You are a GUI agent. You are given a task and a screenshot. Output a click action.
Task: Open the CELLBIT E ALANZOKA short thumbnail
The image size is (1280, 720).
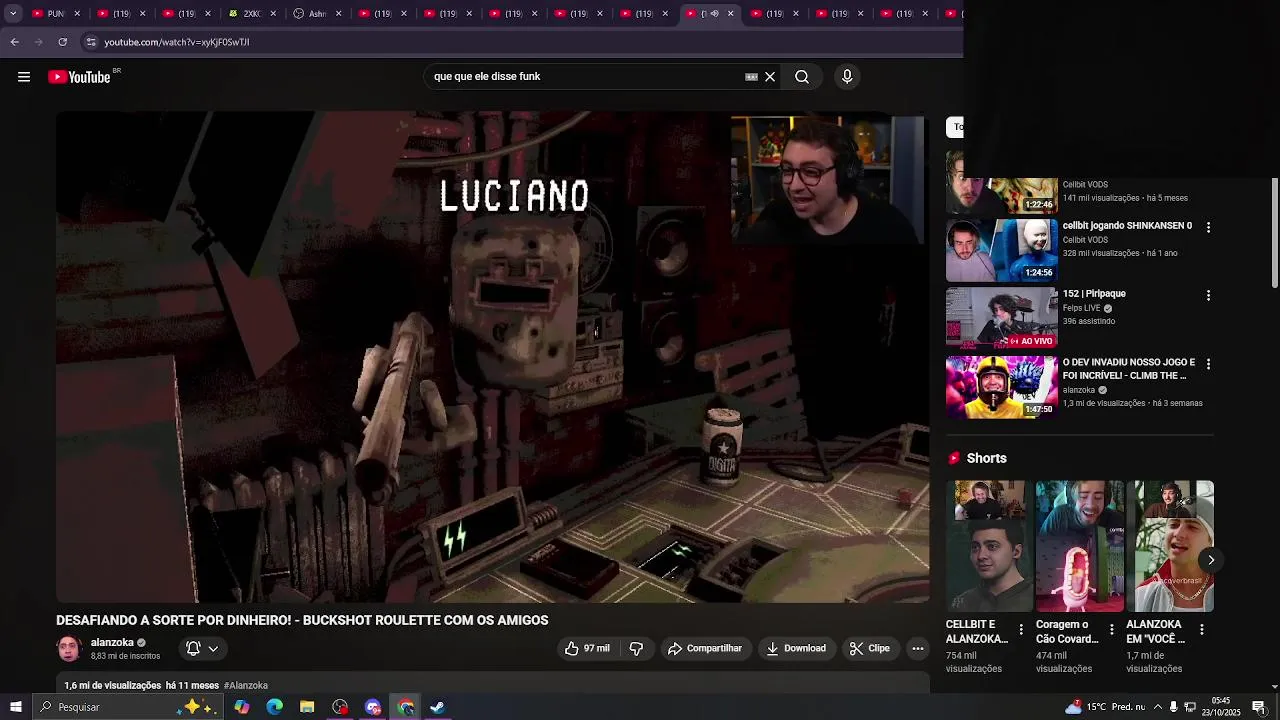[x=990, y=546]
